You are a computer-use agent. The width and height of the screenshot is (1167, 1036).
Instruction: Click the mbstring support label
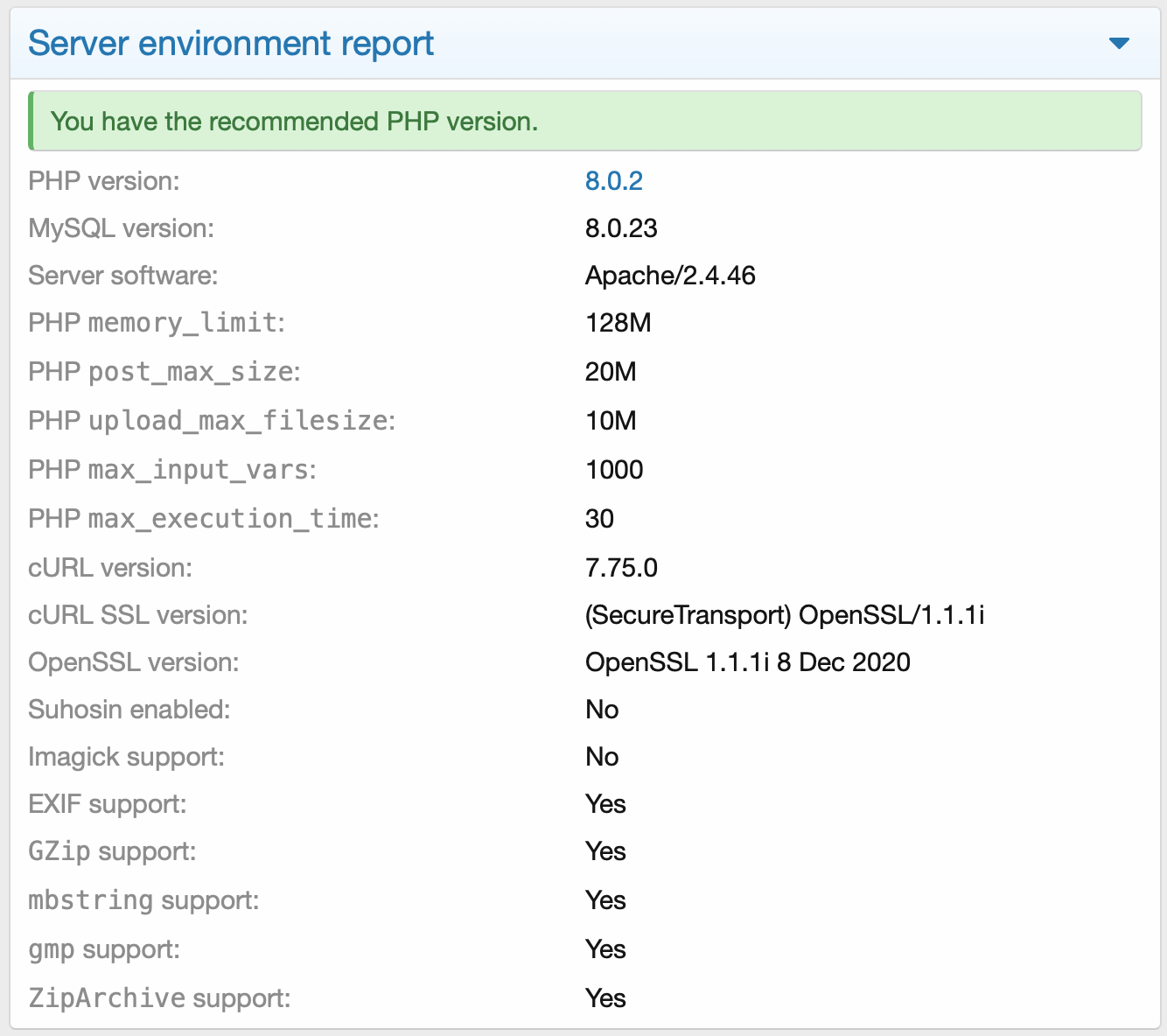[x=143, y=899]
